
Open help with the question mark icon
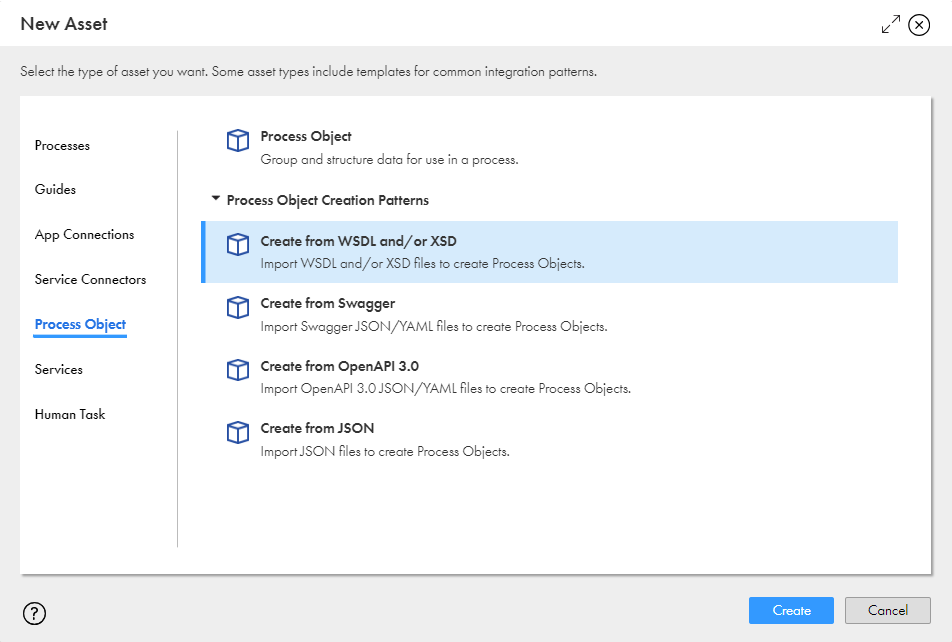[x=34, y=613]
